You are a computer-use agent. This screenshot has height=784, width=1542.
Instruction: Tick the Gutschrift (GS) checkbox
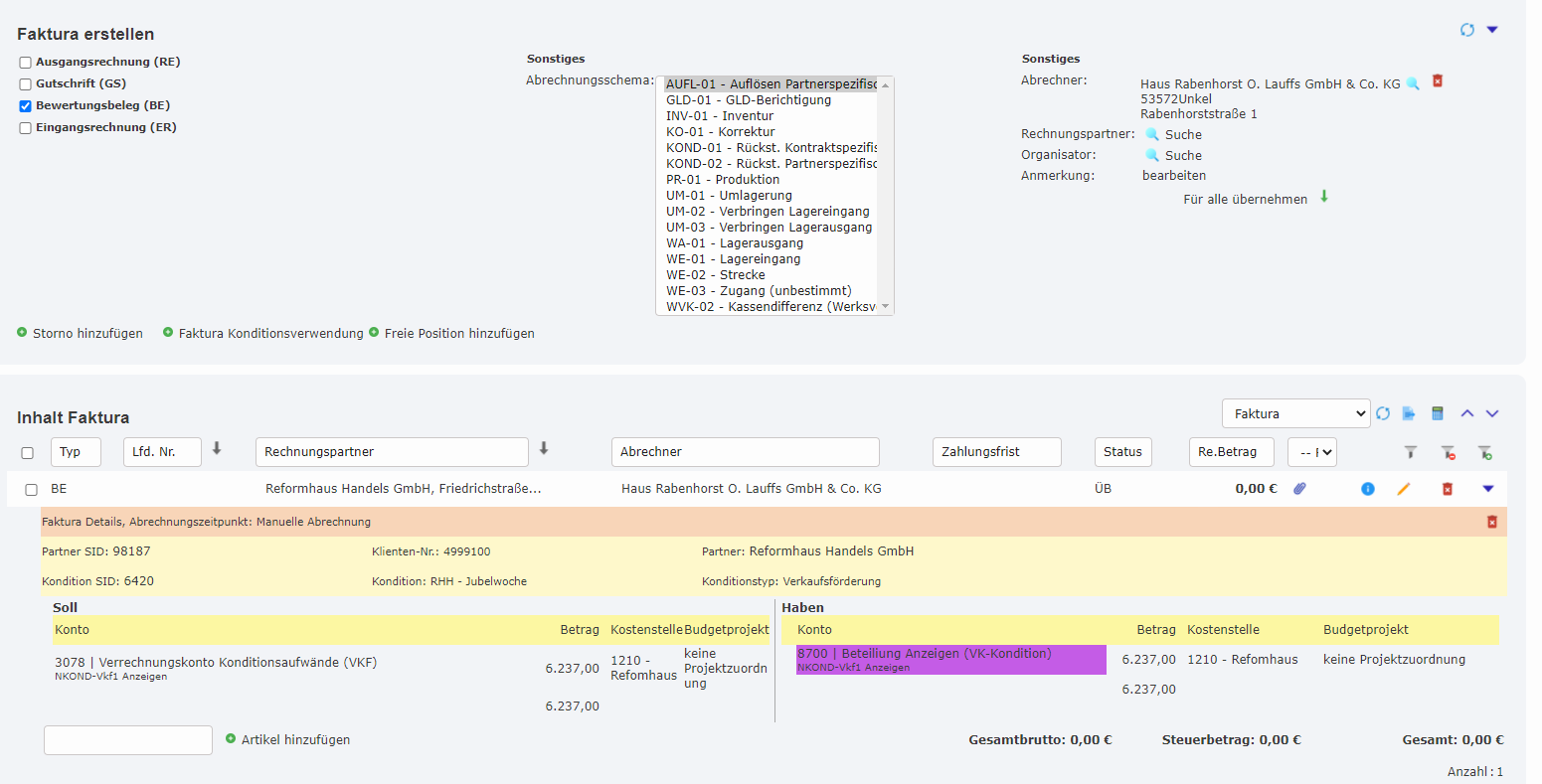[26, 84]
